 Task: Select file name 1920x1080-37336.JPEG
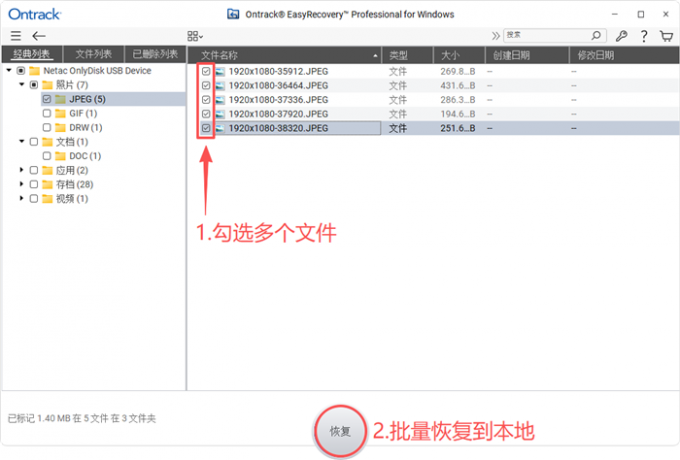point(278,100)
